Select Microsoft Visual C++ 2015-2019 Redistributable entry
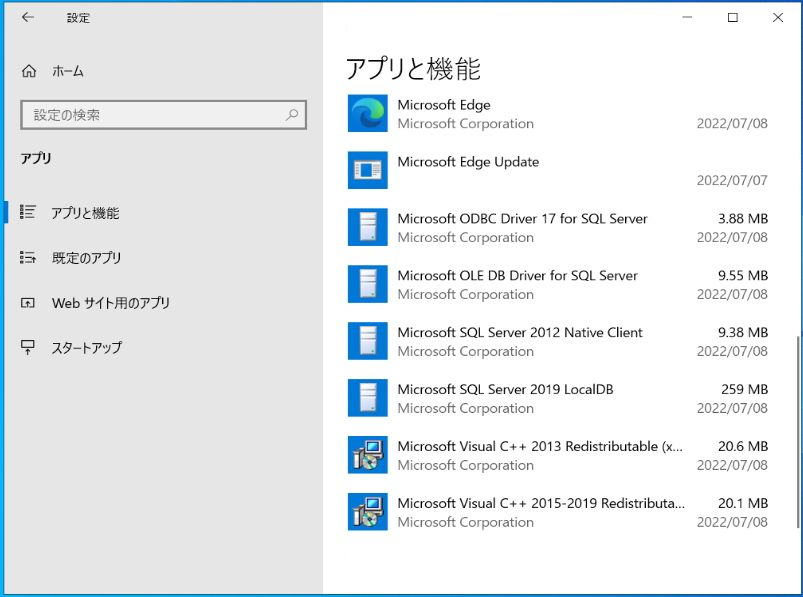This screenshot has height=597, width=803. click(541, 503)
